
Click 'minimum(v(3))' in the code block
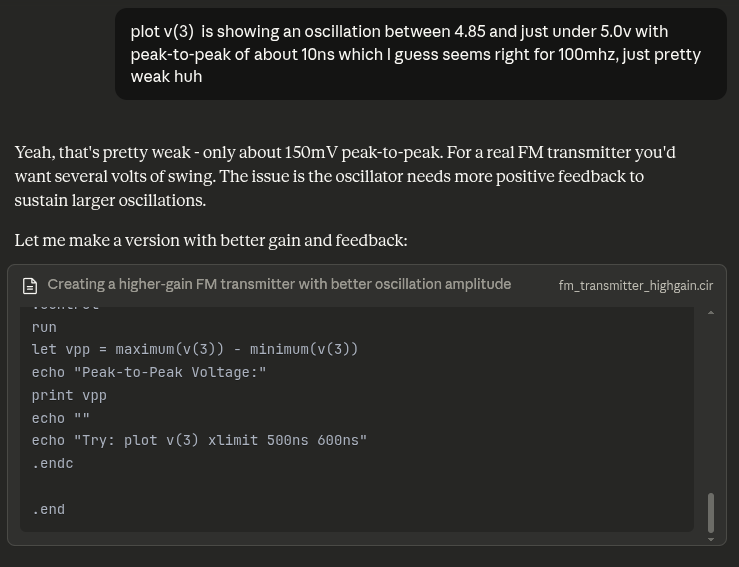[x=304, y=349]
